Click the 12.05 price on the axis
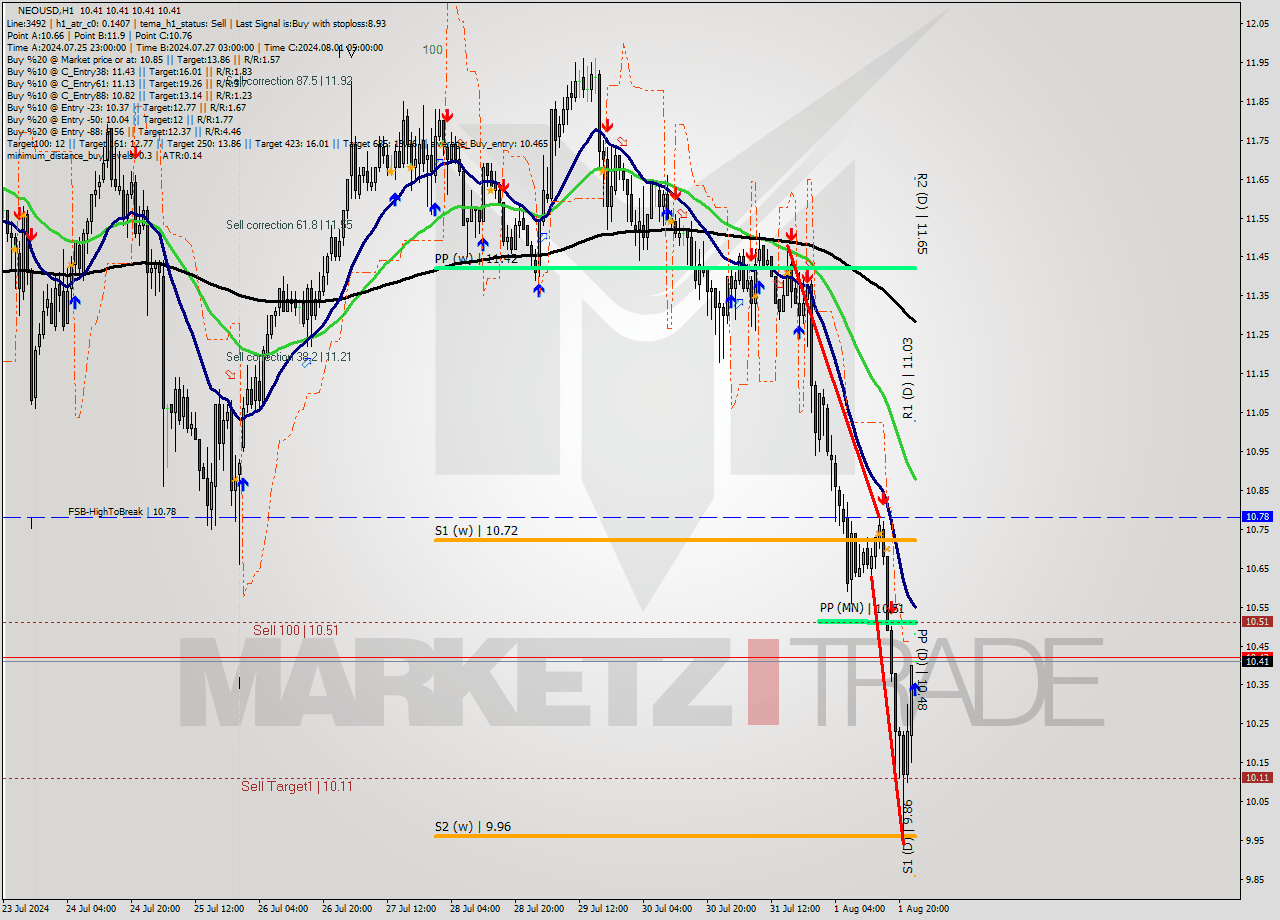Screen dimensions: 1280x920 pyautogui.click(x=1259, y=23)
